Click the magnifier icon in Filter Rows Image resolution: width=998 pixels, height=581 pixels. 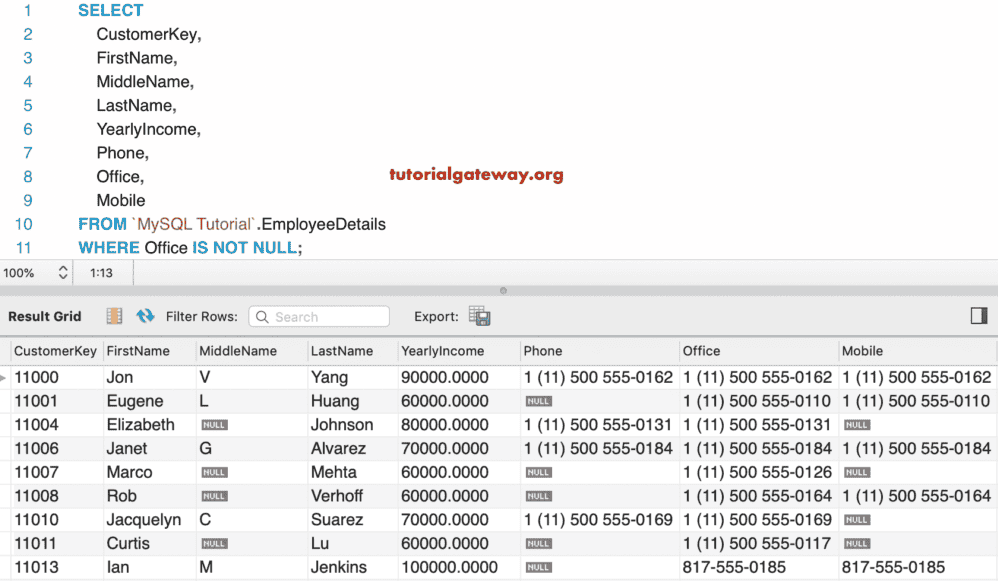coord(262,317)
